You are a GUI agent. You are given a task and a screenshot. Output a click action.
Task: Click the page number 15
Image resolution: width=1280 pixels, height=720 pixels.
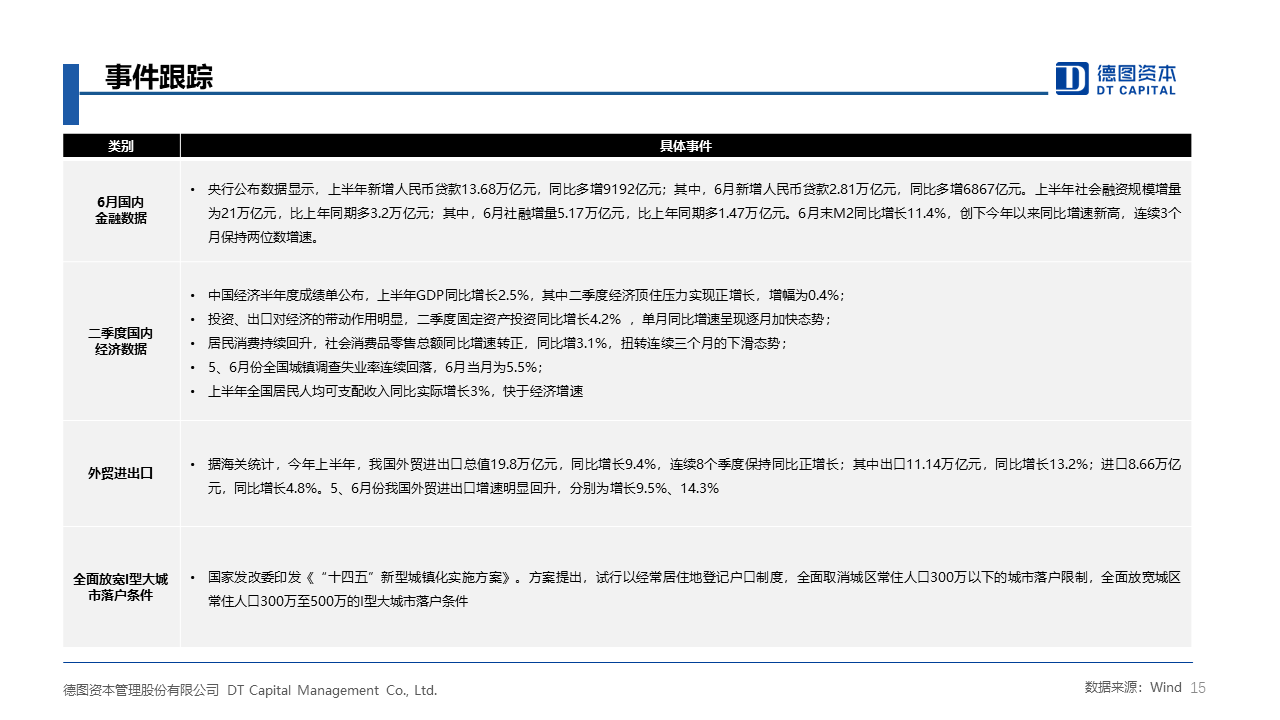(x=1199, y=687)
